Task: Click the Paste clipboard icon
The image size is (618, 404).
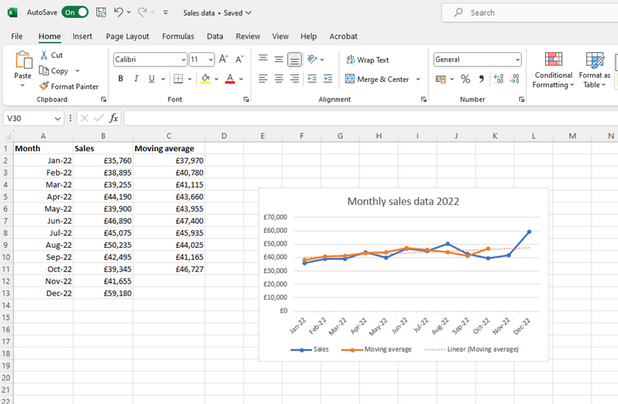Action: (23, 60)
